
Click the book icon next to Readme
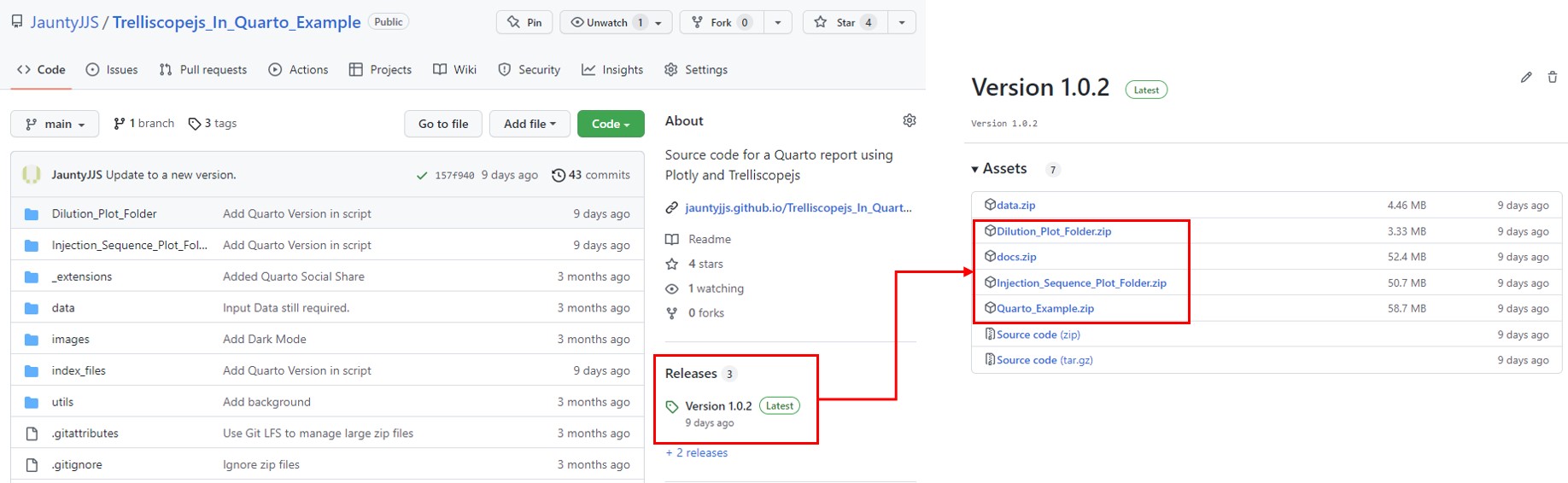(x=672, y=239)
